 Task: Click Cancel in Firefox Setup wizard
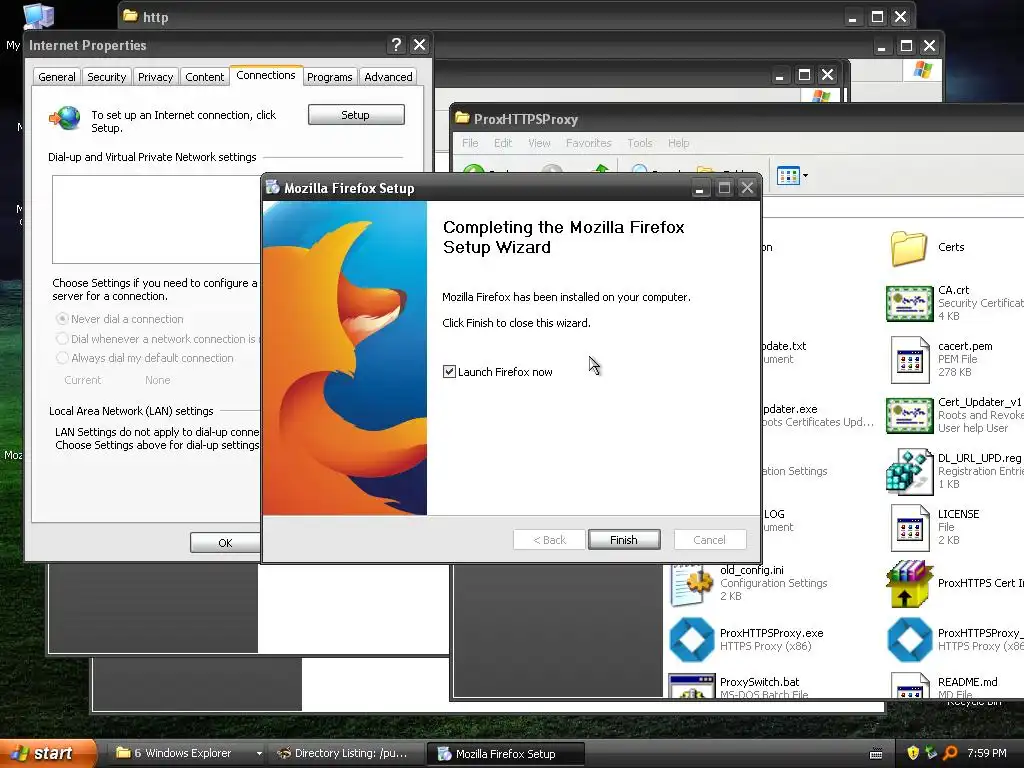tap(709, 539)
